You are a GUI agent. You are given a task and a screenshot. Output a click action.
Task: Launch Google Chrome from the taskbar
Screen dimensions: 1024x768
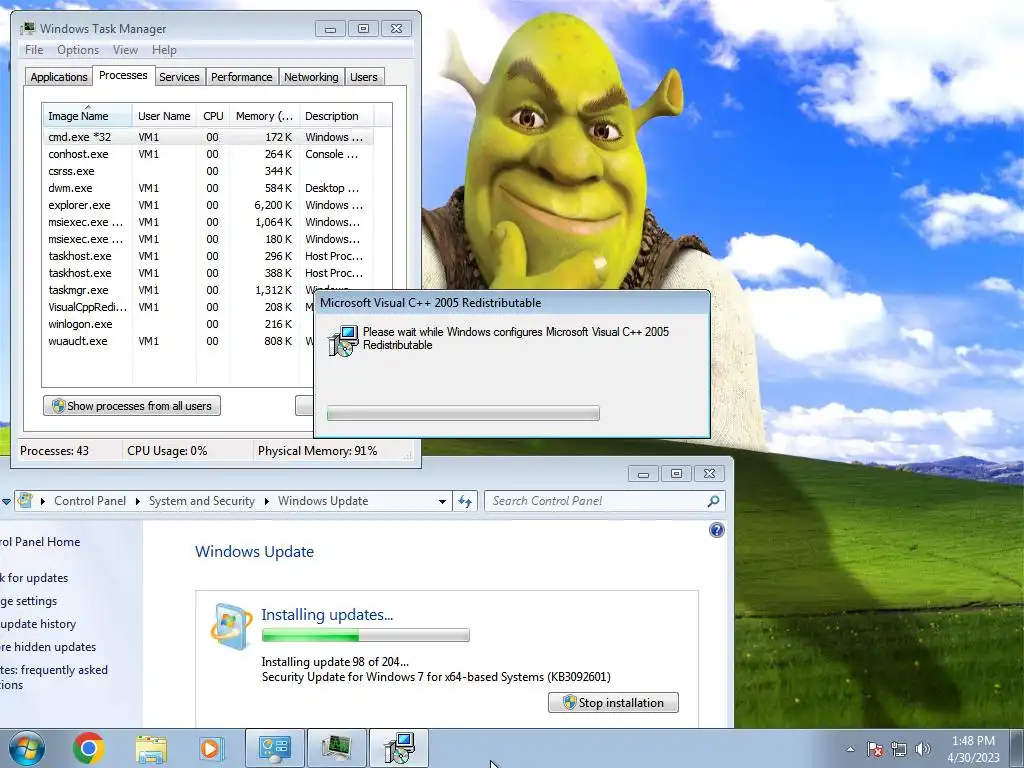point(89,748)
